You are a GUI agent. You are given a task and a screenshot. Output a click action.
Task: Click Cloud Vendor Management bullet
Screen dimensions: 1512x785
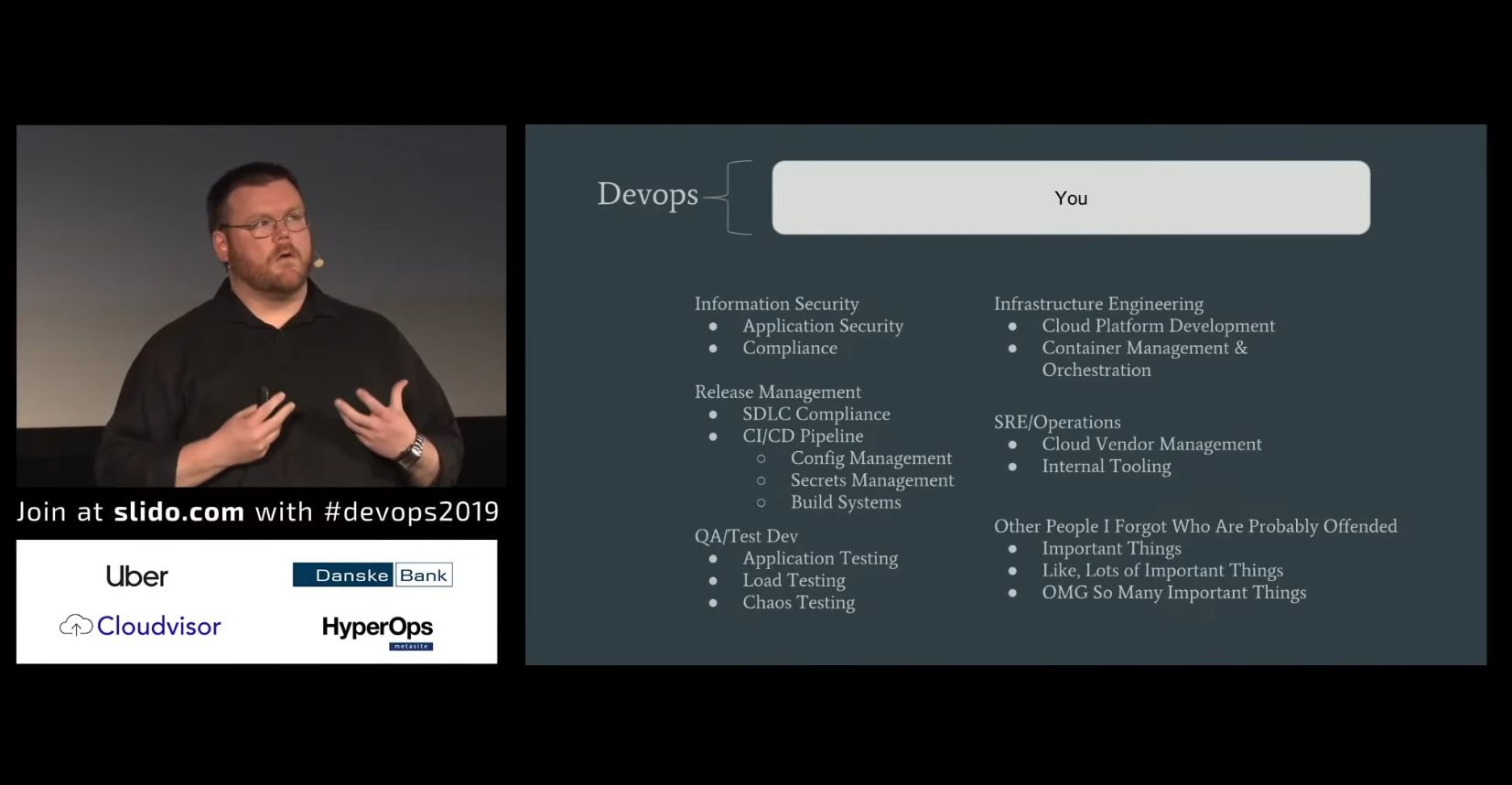click(x=1151, y=445)
